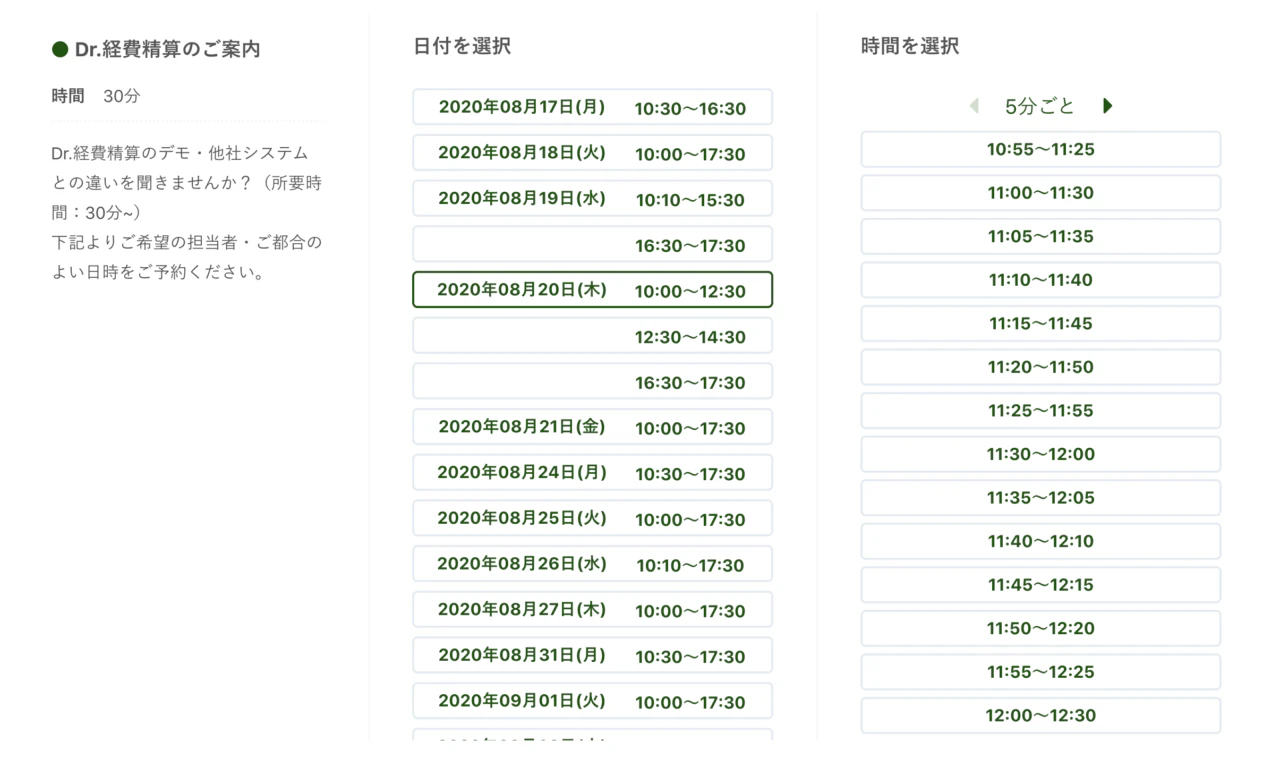1280x767 pixels.
Task: Select 2020年08月21日(金) 10:00〜17:30
Action: point(592,428)
